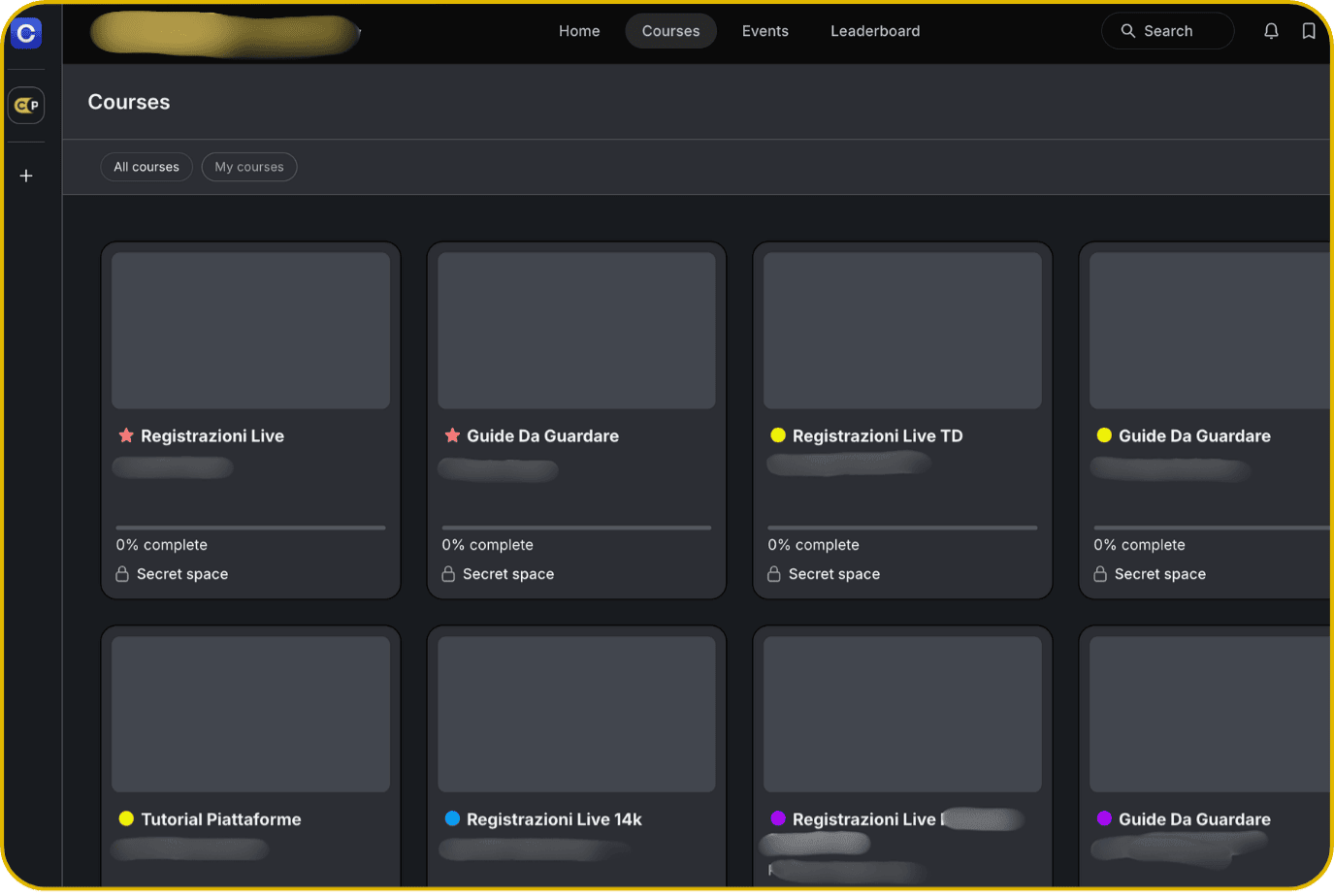Click the lock icon on starred Guide Da Guardare card
This screenshot has width=1334, height=896.
(x=448, y=574)
